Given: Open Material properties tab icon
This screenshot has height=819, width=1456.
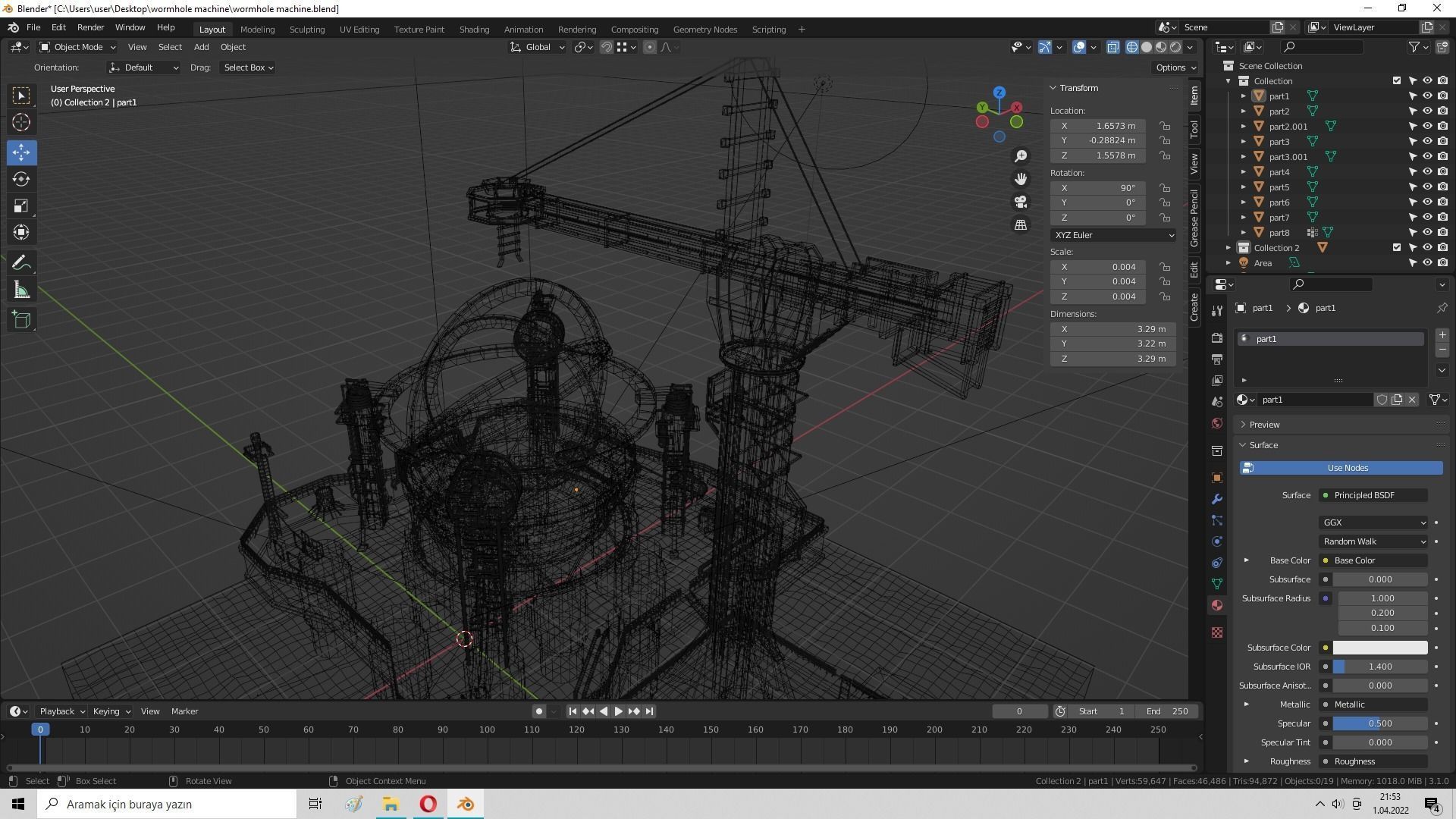Looking at the screenshot, I should [x=1217, y=605].
